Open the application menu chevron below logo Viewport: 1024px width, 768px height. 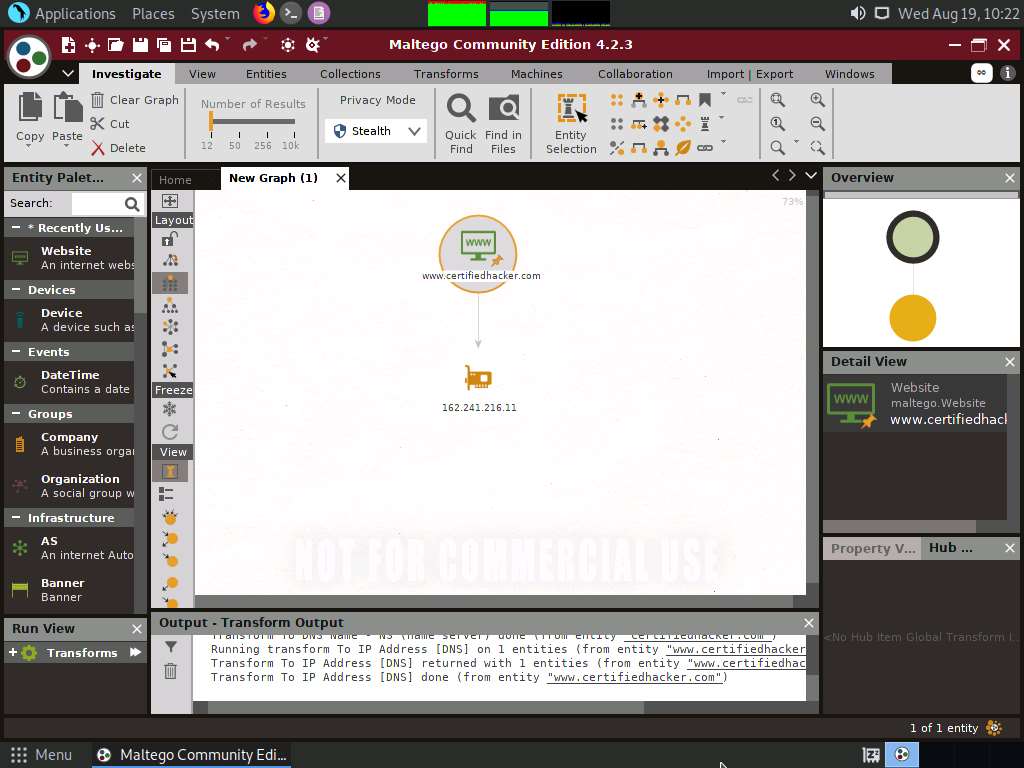(x=67, y=73)
